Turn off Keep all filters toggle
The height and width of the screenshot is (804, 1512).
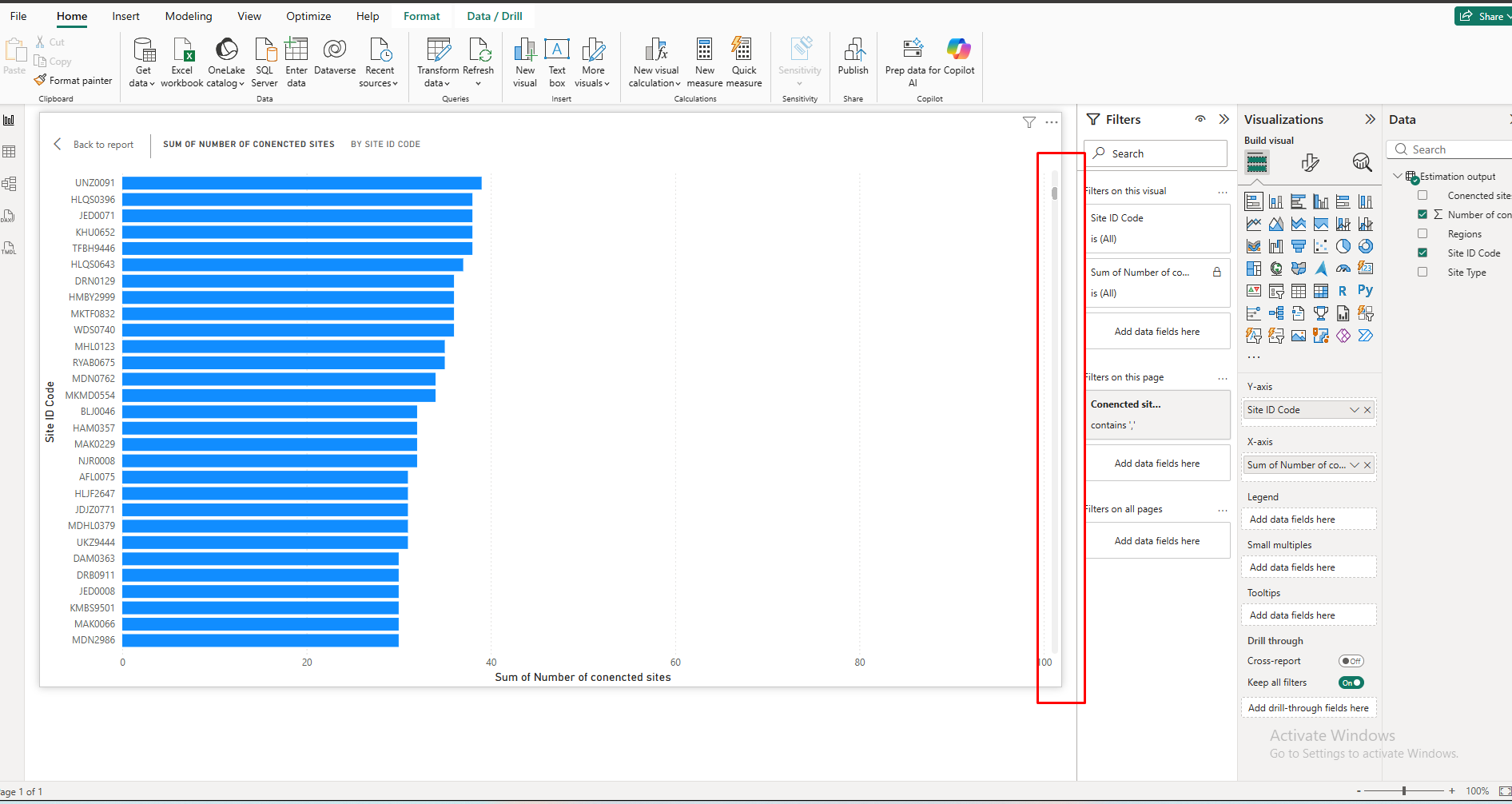pyautogui.click(x=1351, y=683)
